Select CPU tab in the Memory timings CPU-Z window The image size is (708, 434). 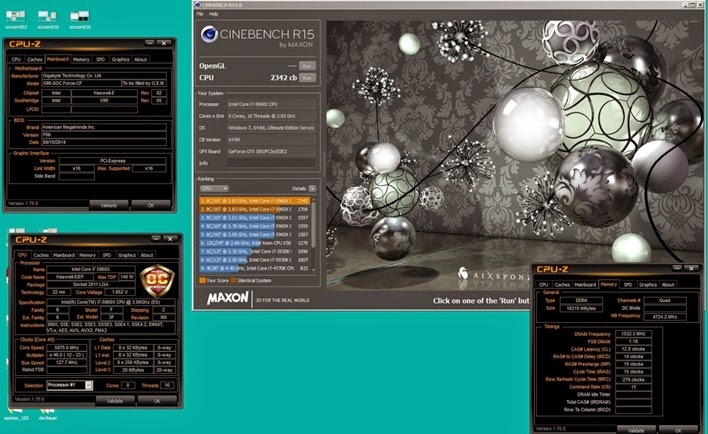pyautogui.click(x=544, y=285)
